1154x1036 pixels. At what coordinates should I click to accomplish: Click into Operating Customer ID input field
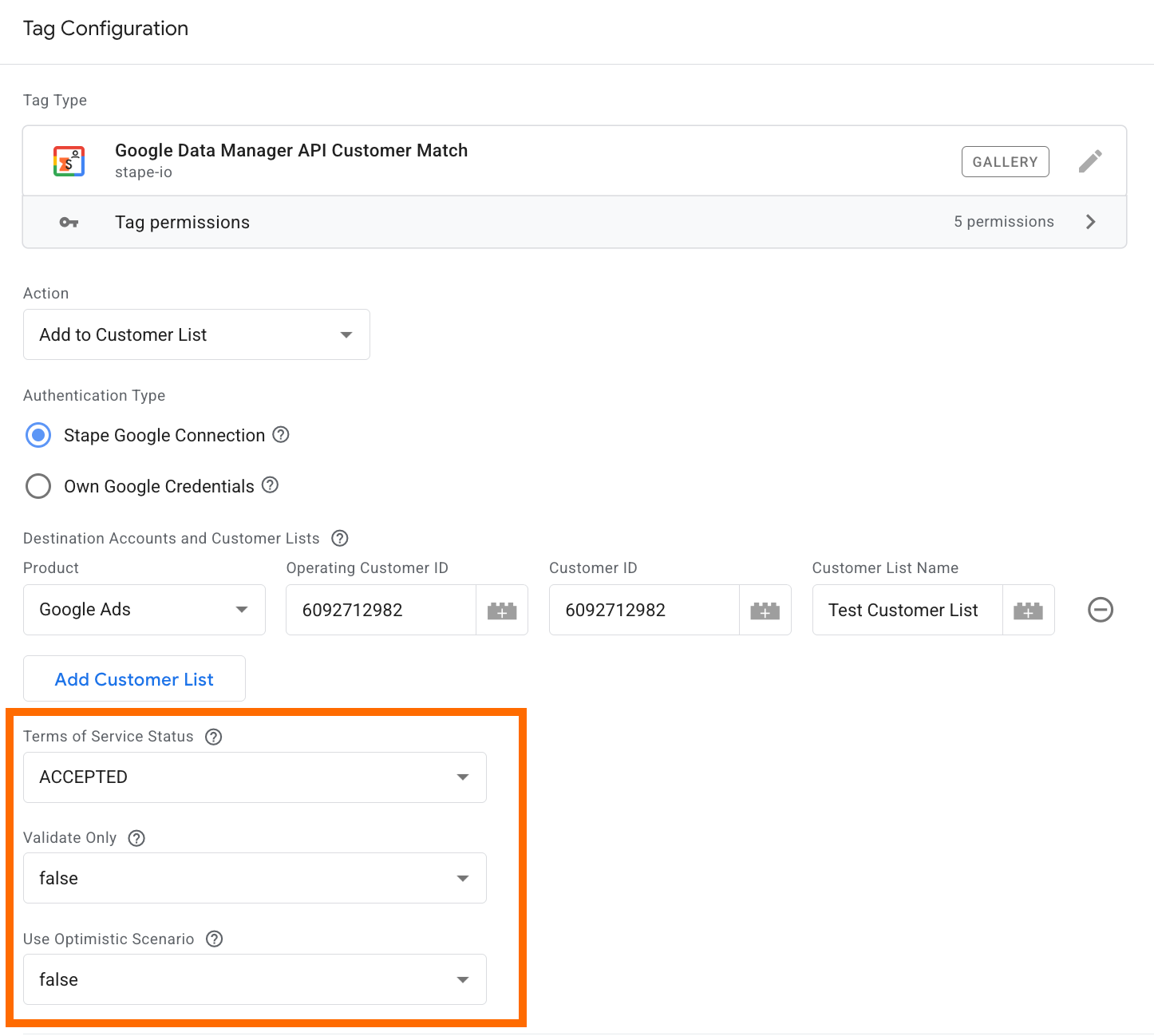coord(381,610)
